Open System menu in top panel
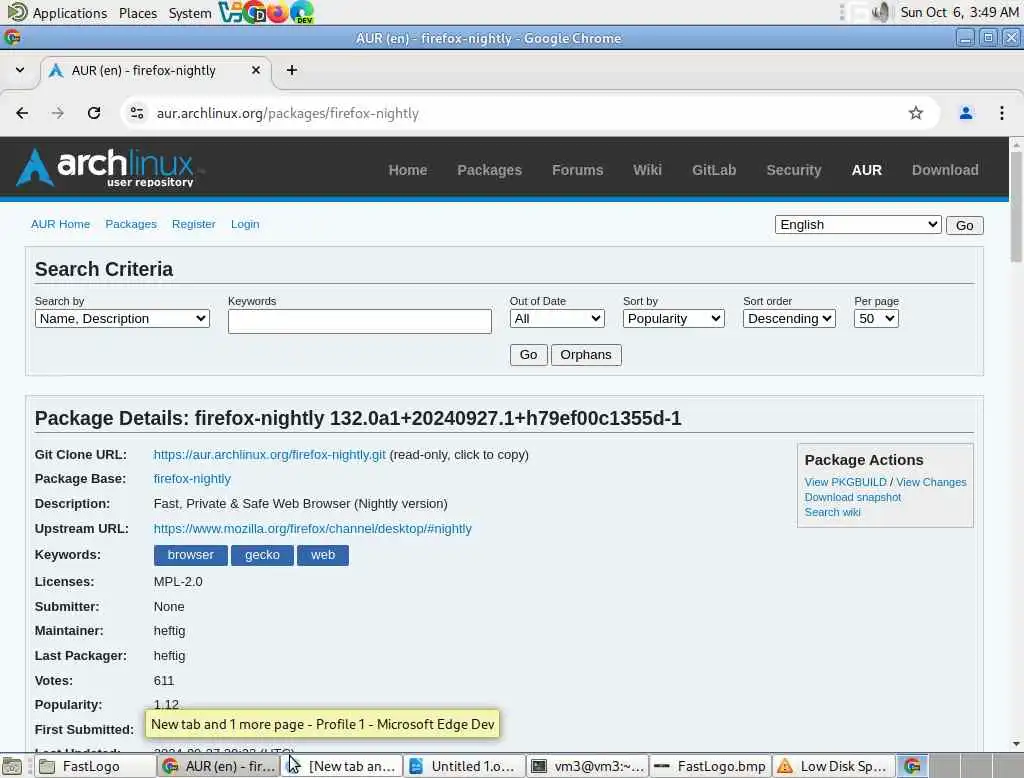The height and width of the screenshot is (778, 1024). [x=189, y=13]
